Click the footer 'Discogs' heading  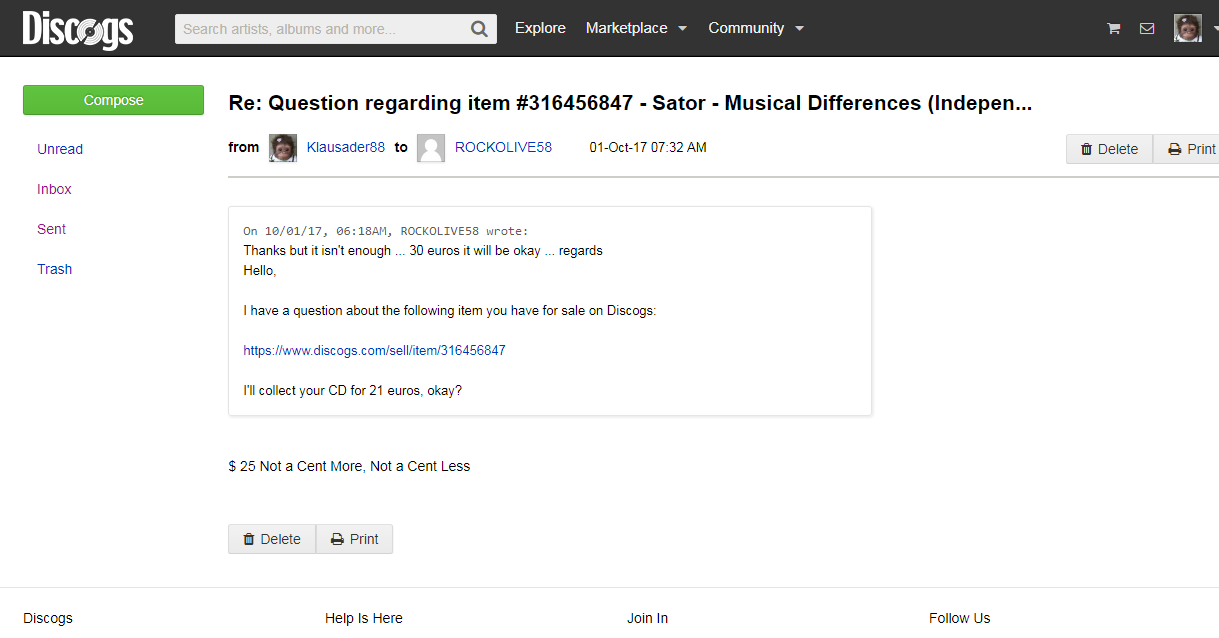tap(48, 618)
